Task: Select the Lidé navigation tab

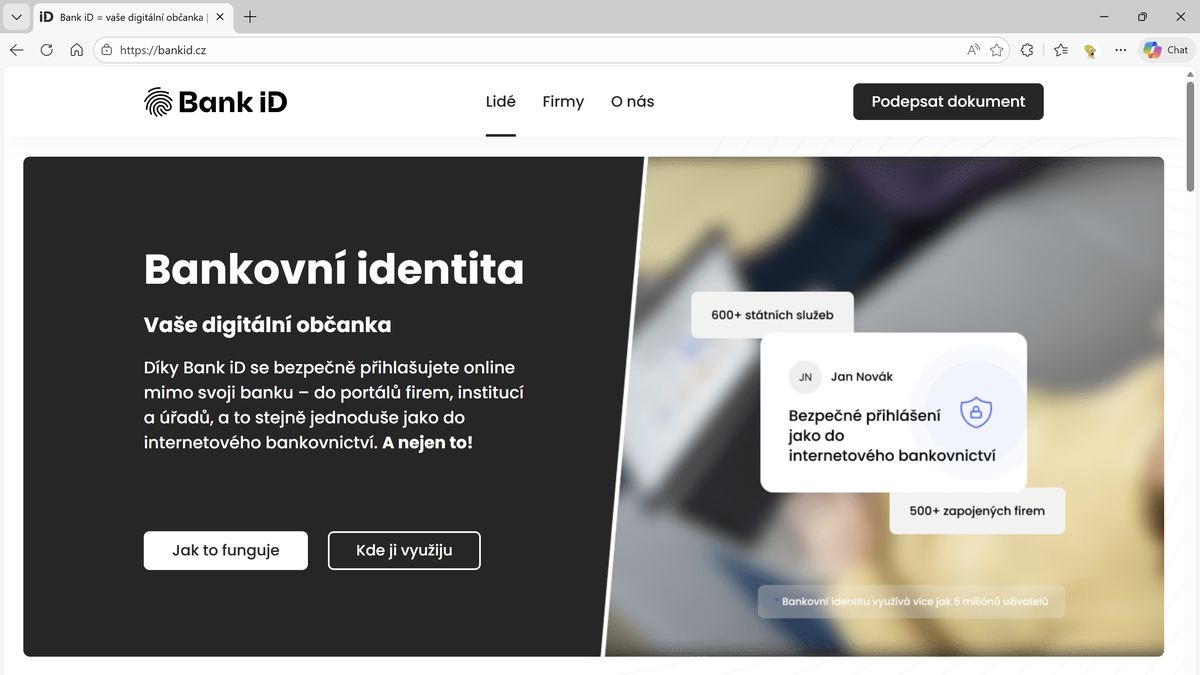Action: (x=501, y=102)
